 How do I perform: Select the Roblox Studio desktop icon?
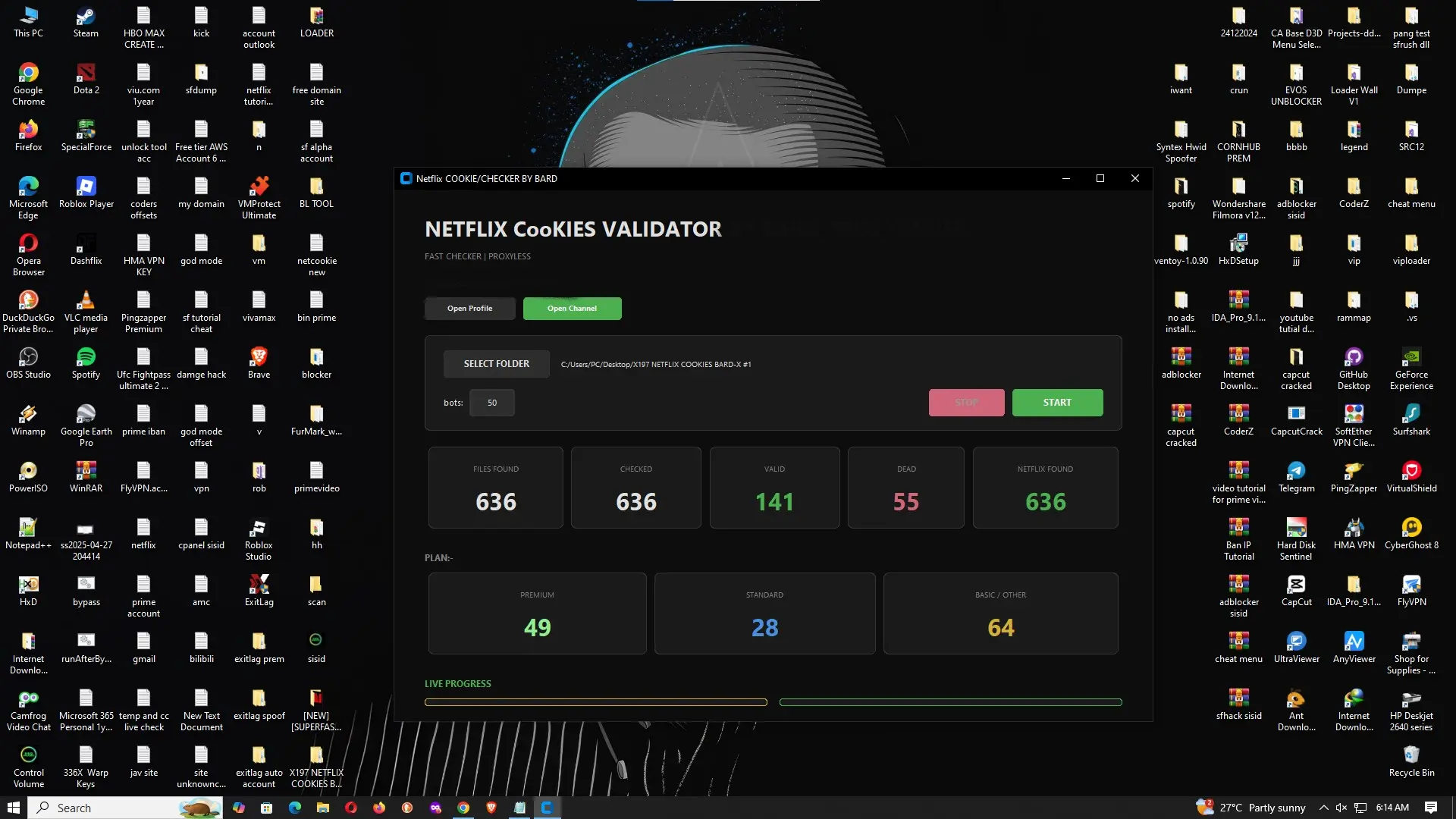point(259,540)
